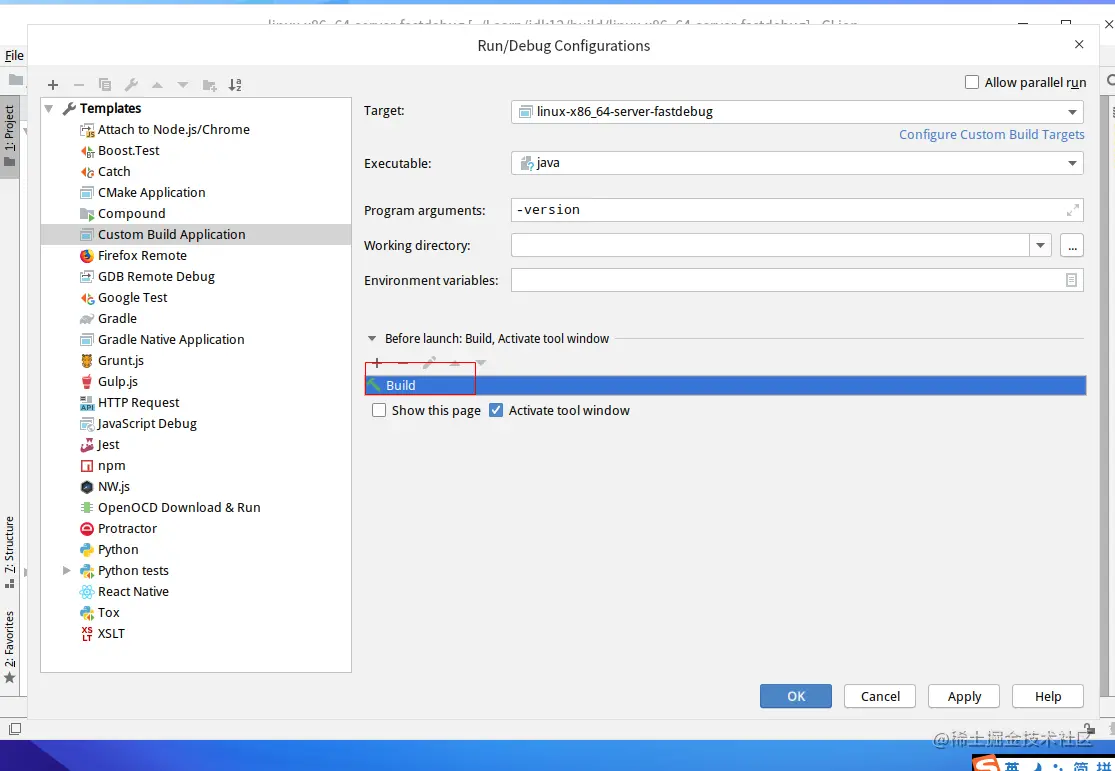Expand the Python tests node
Viewport: 1115px width, 771px height.
coord(67,570)
